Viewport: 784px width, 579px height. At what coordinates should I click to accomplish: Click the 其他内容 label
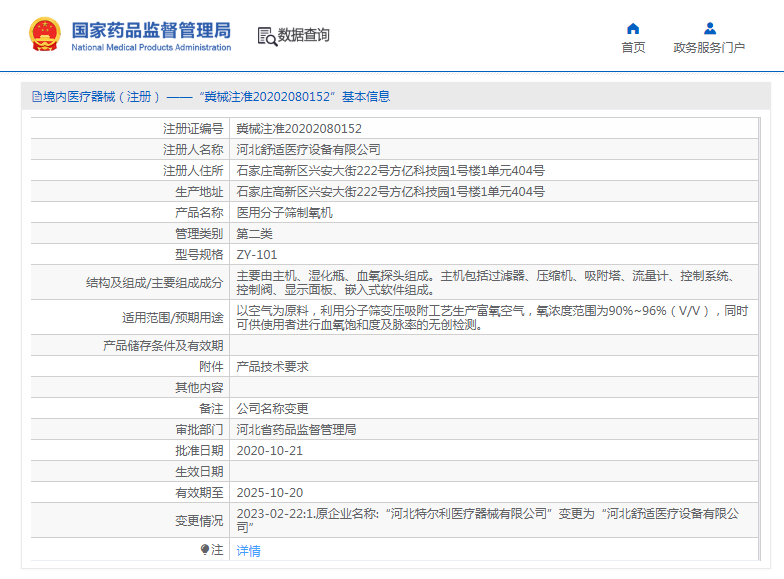point(199,388)
